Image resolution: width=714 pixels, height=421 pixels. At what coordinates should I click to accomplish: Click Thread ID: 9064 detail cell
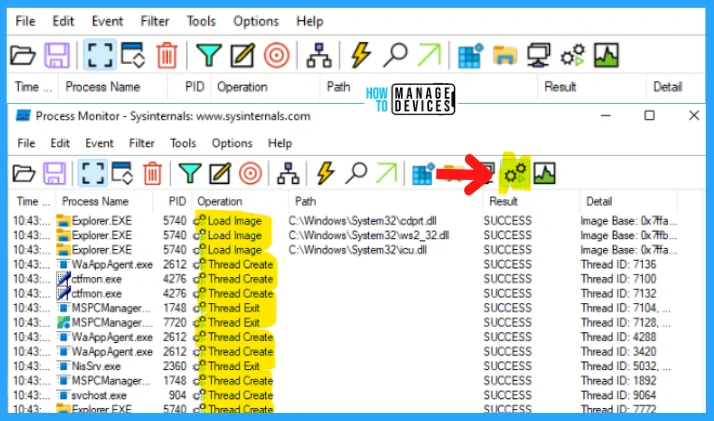(618, 395)
